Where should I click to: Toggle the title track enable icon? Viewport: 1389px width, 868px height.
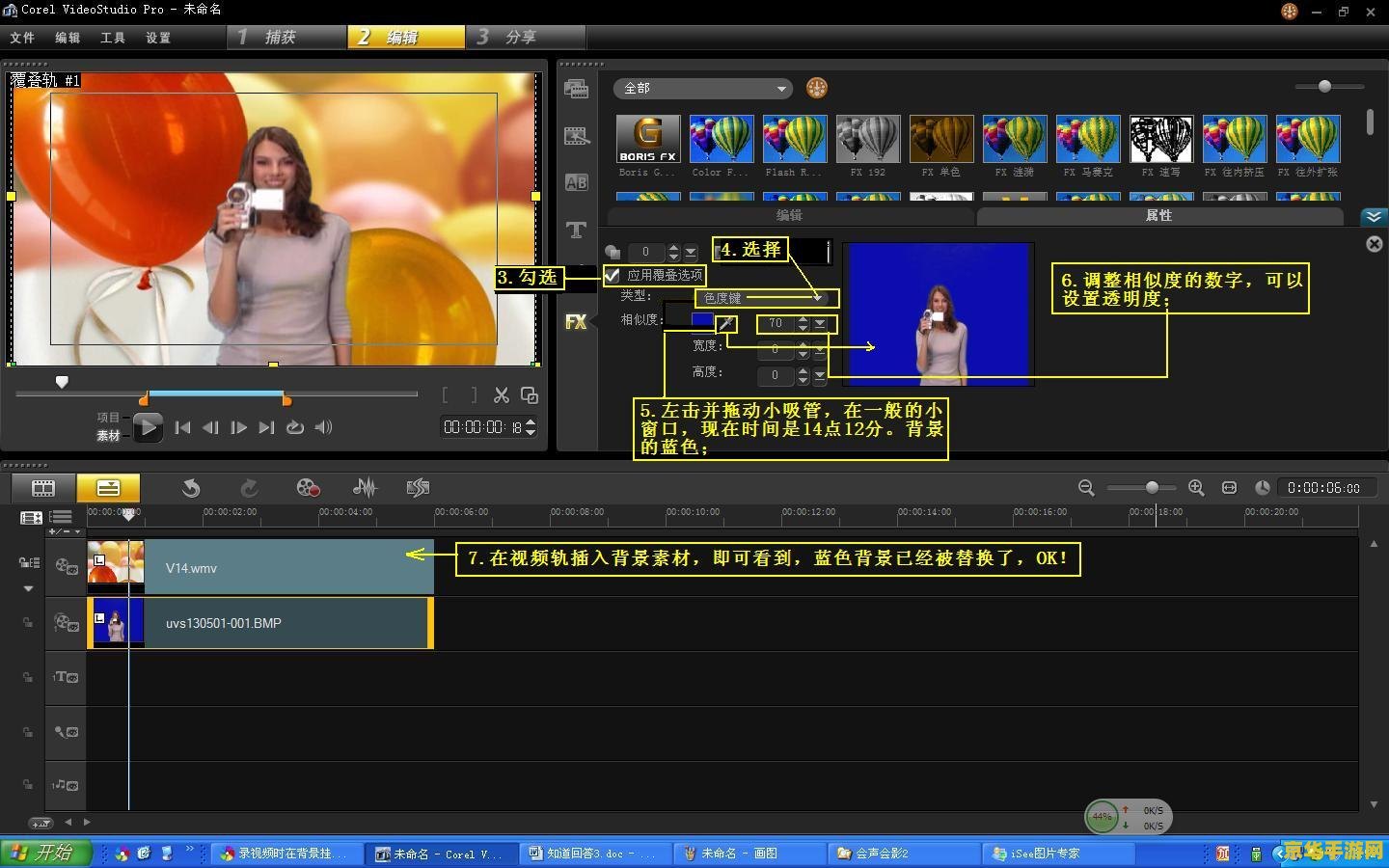67,677
